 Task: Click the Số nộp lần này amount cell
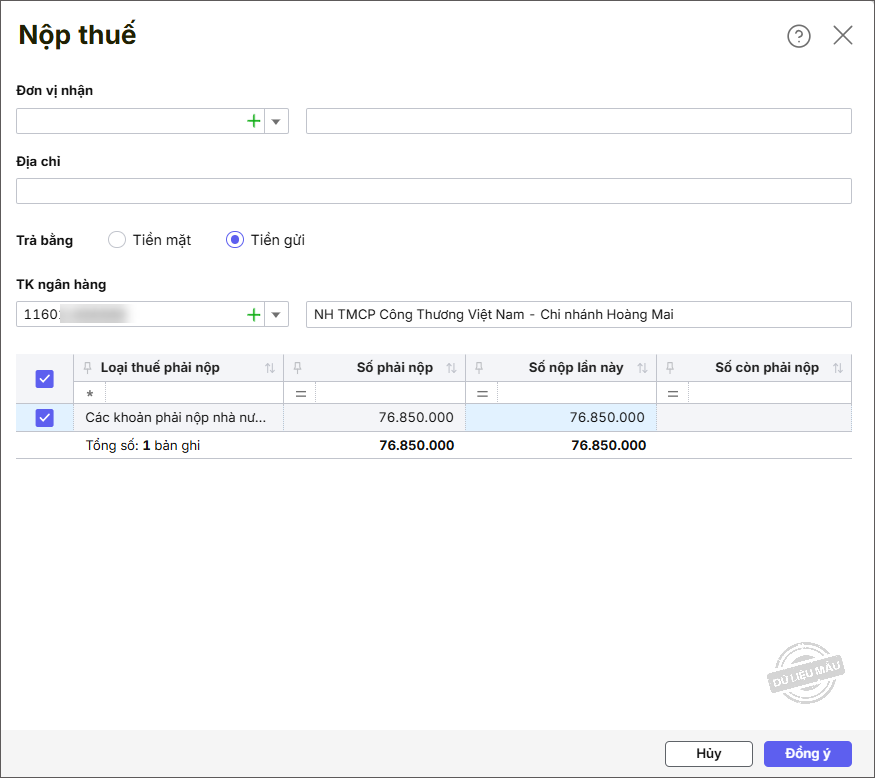(x=561, y=417)
